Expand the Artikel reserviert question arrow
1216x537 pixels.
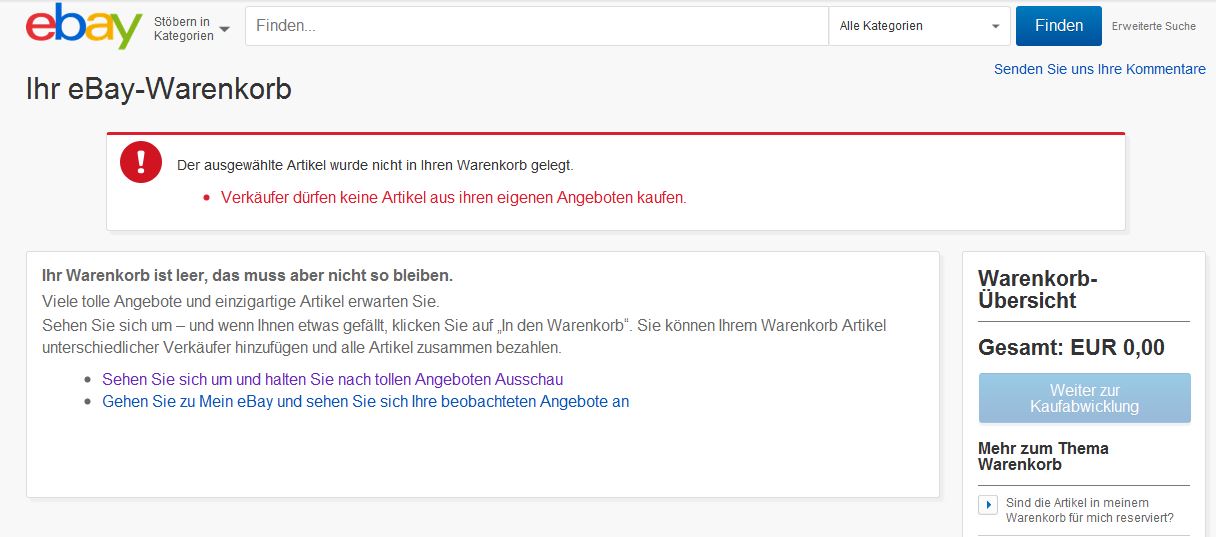[x=987, y=505]
